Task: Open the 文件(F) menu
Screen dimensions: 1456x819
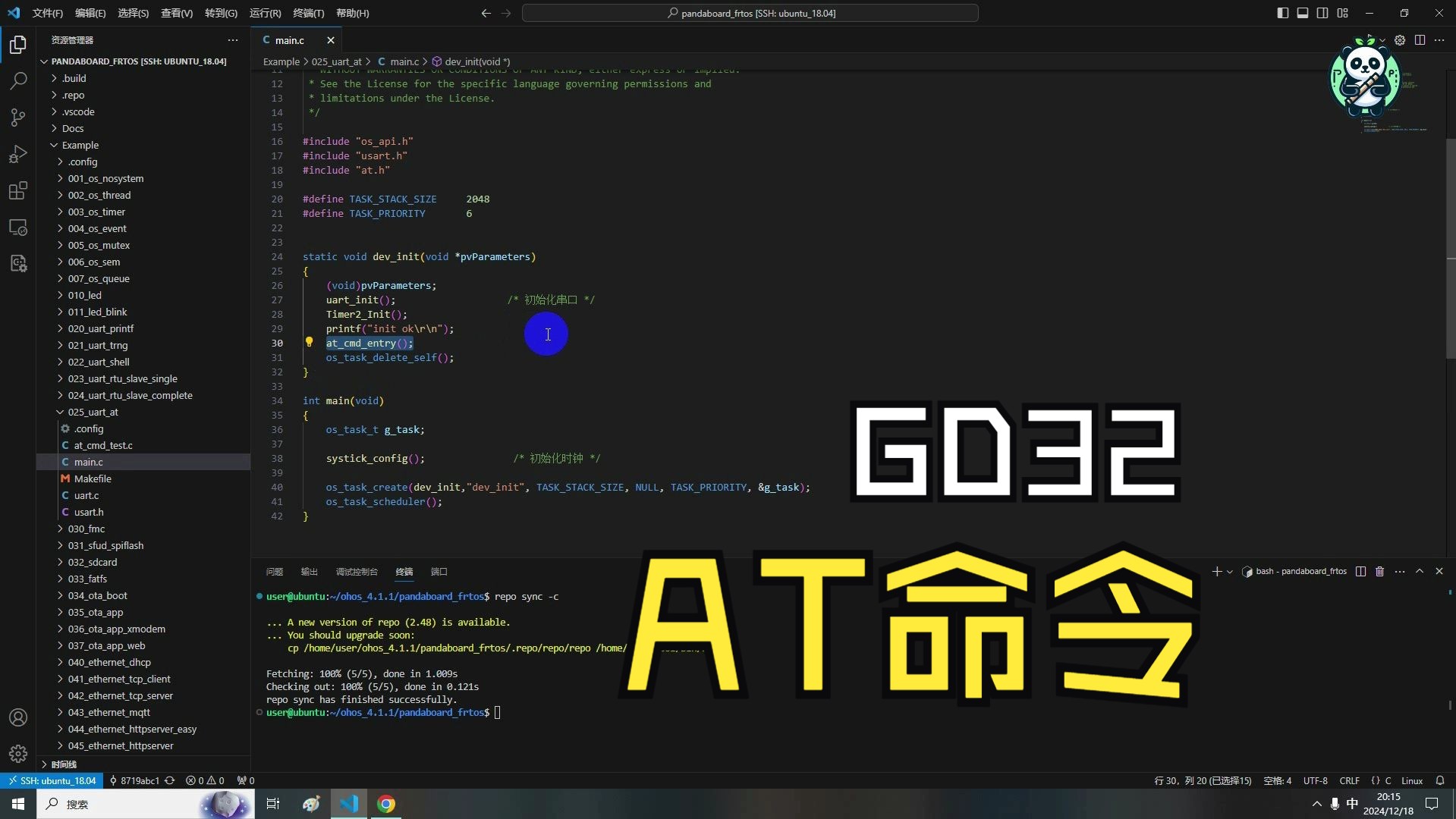Action: [x=48, y=13]
